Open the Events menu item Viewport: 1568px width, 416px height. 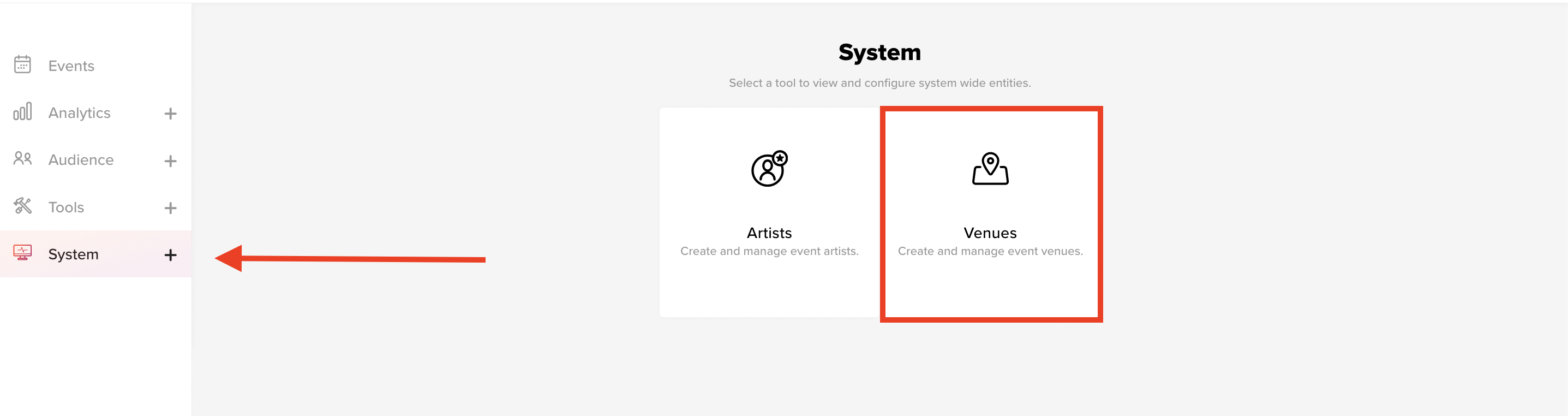pos(71,66)
